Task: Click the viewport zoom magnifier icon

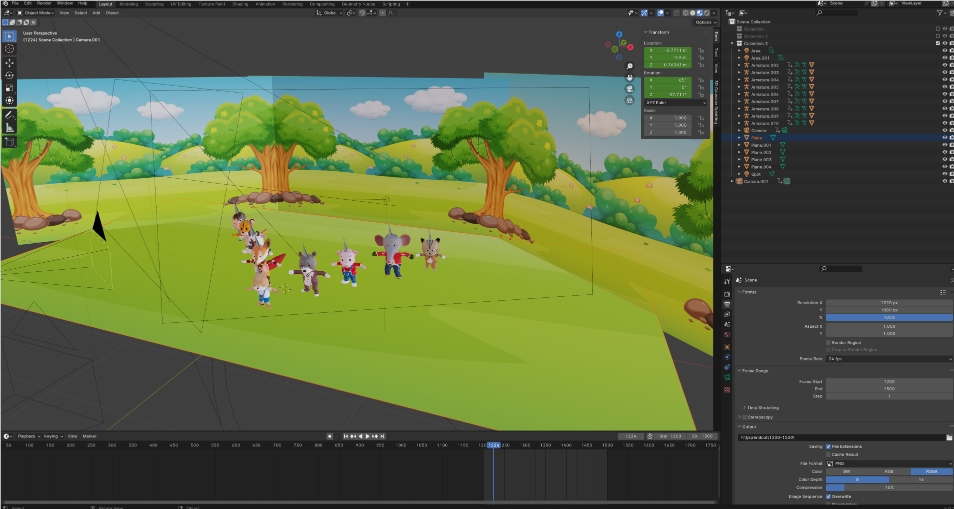Action: [x=630, y=66]
